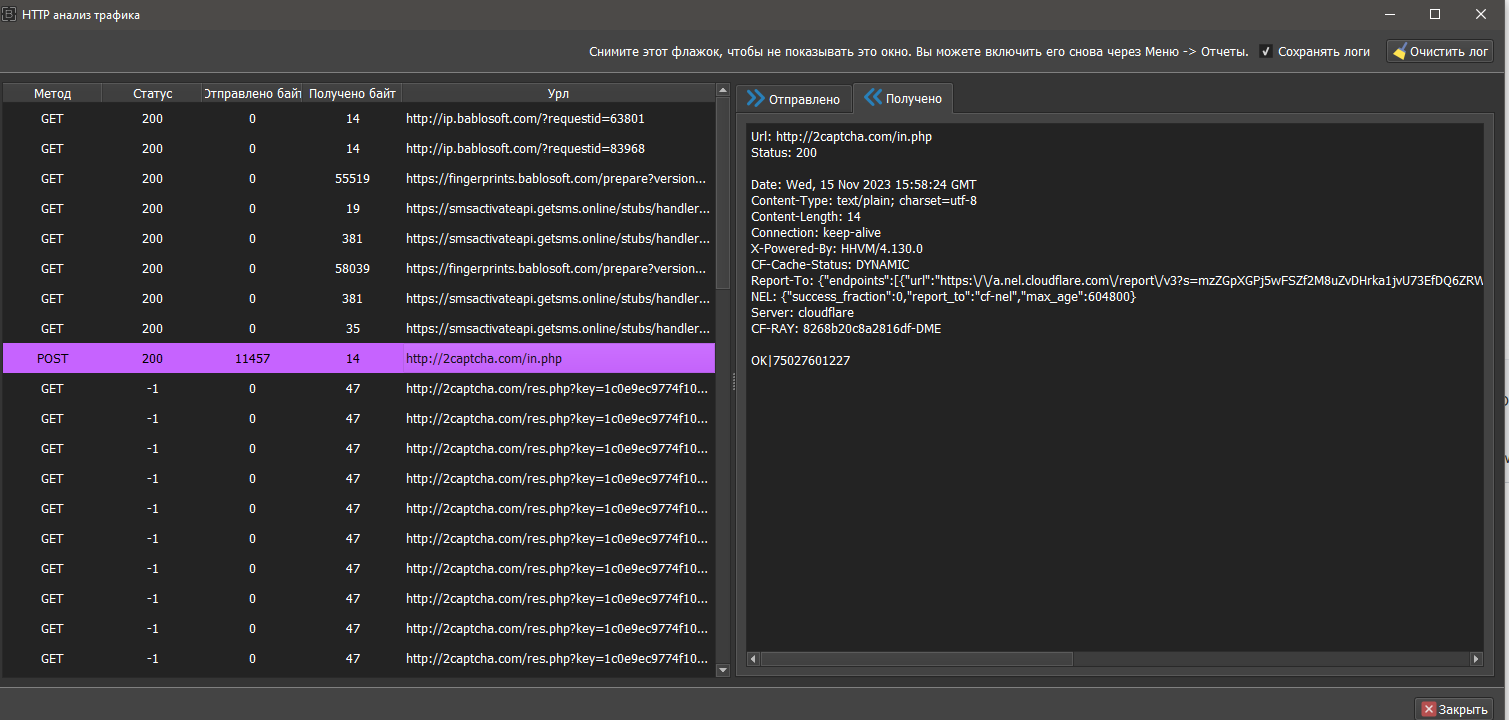Click the HTTP traffic analyzer window icon
The image size is (1509, 720).
(10, 15)
